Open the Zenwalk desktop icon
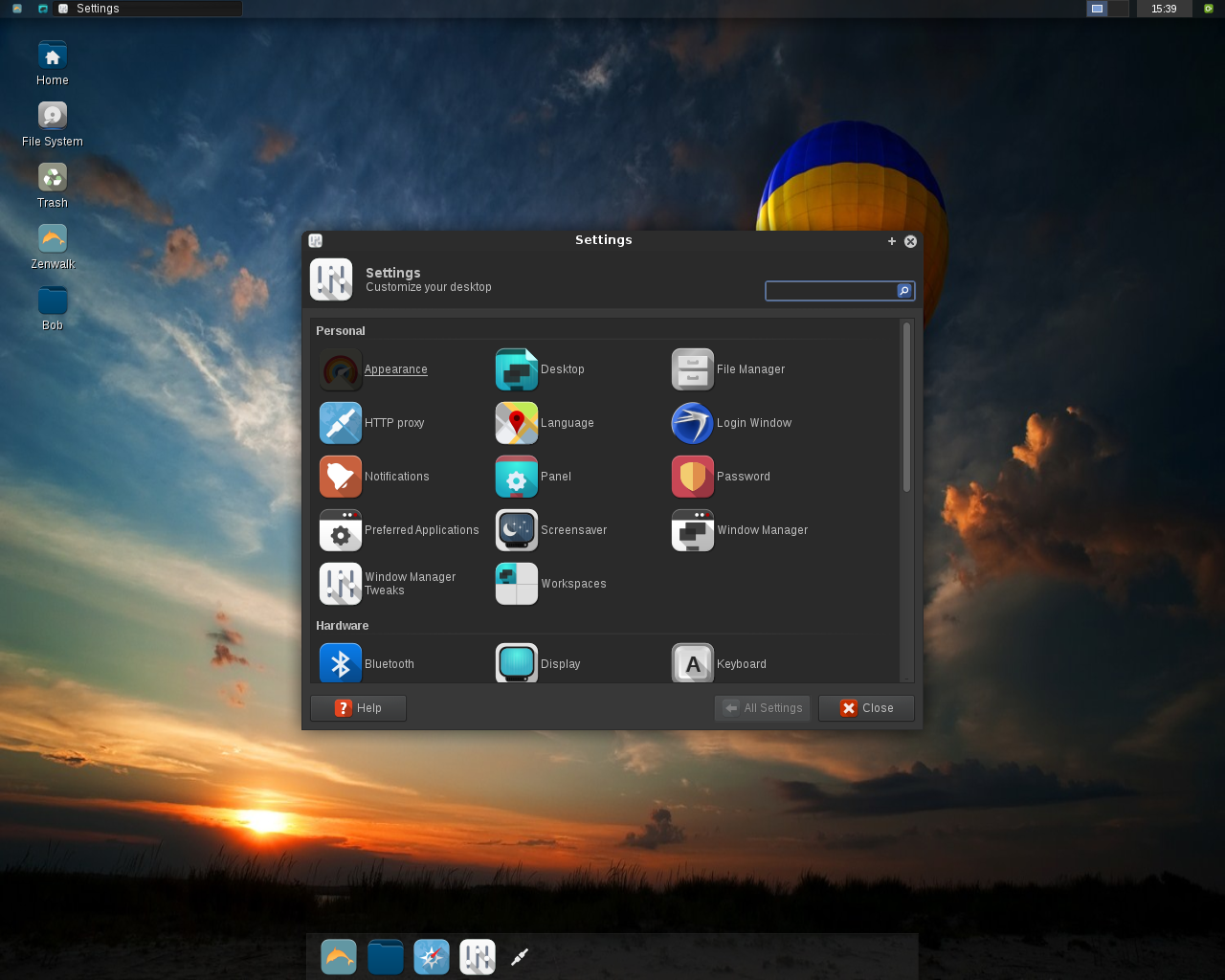 [x=53, y=238]
